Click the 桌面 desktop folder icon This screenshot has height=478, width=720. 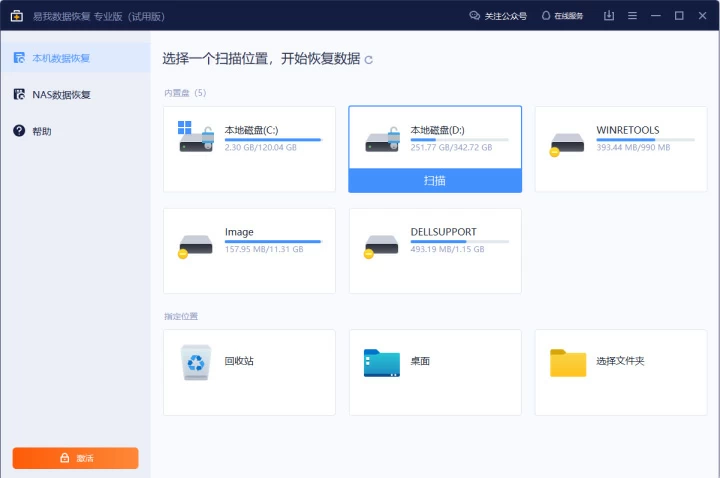tap(382, 363)
